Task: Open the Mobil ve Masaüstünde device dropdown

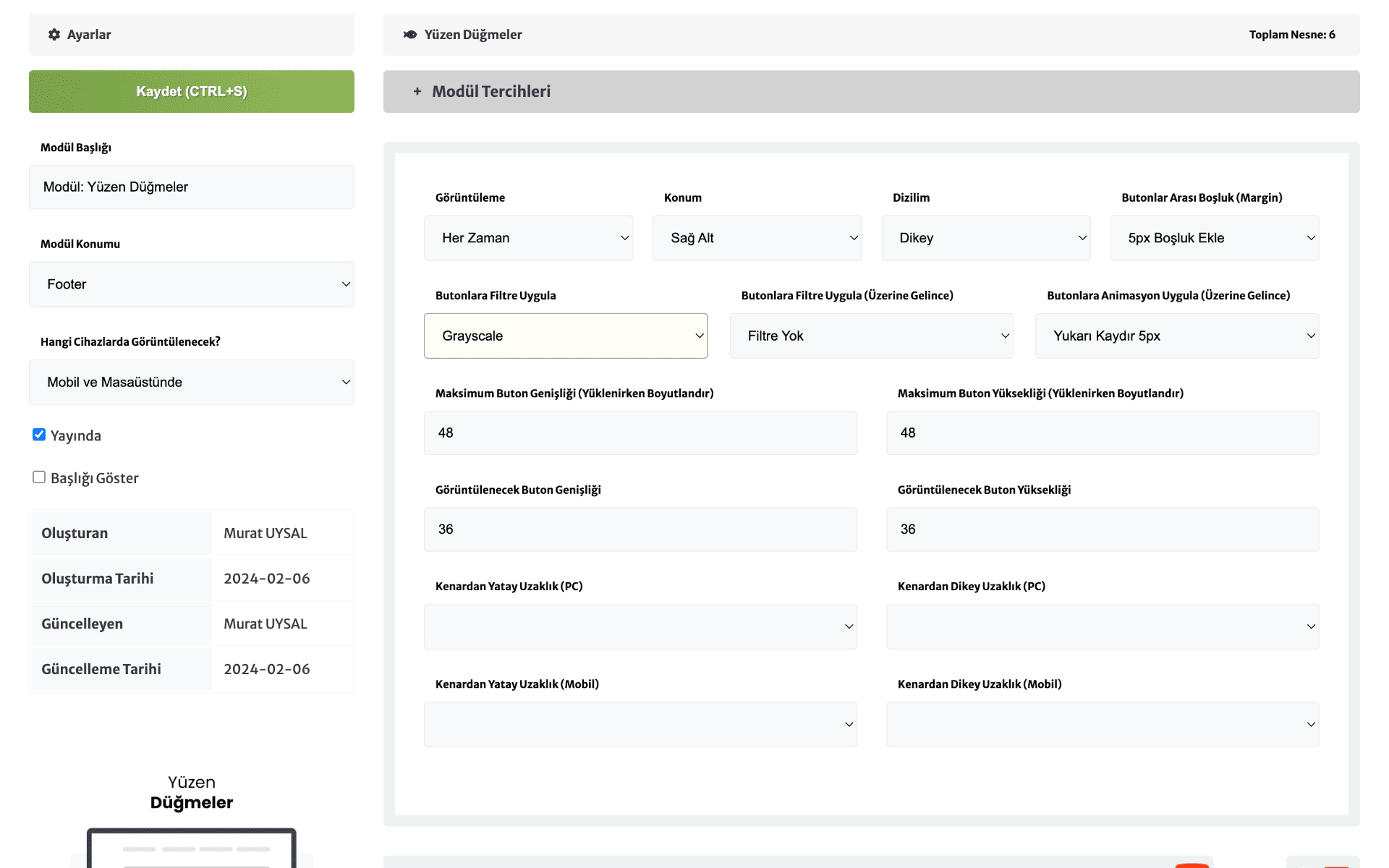Action: [x=192, y=382]
